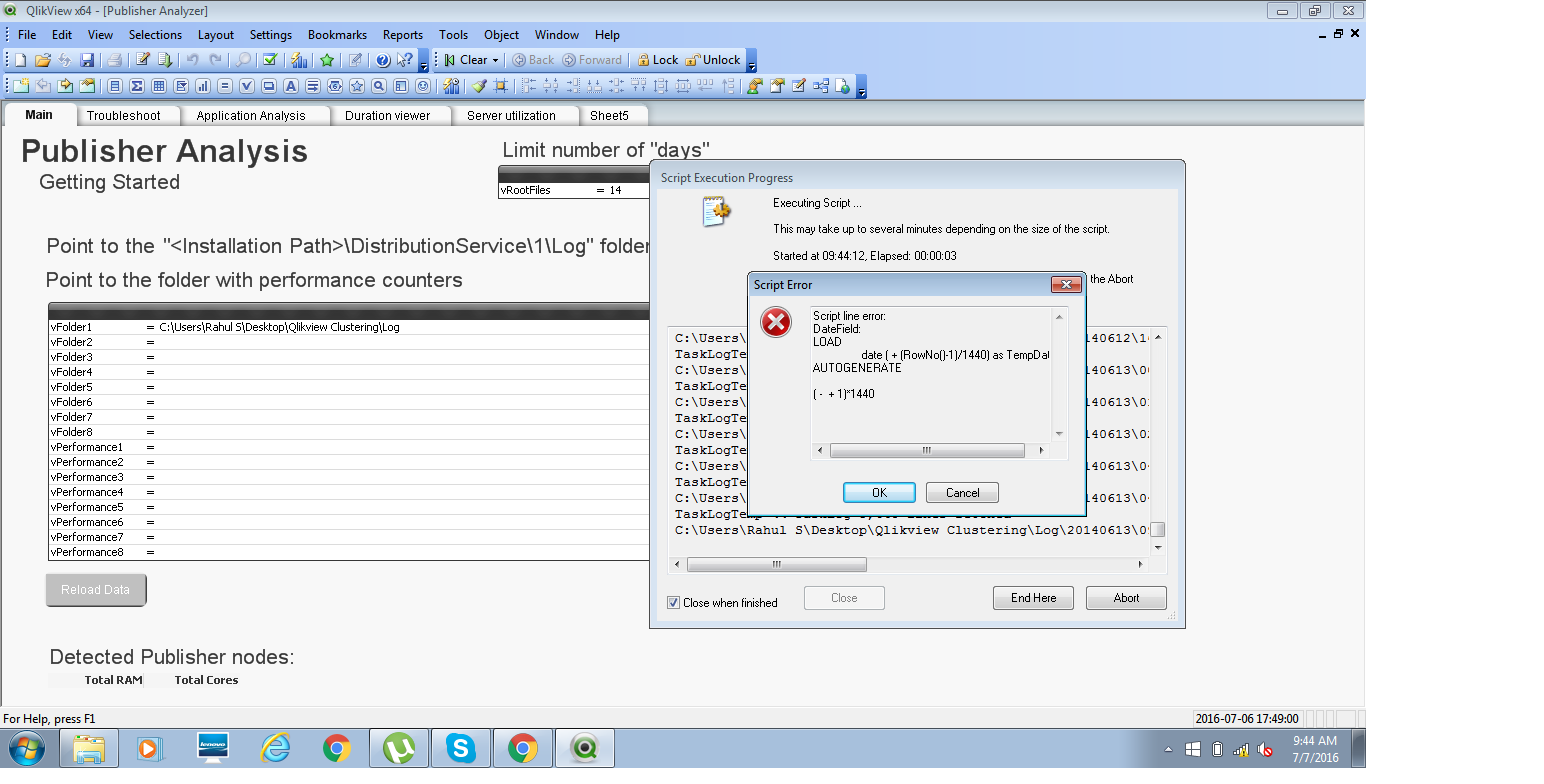Click the Save document floppy icon
The height and width of the screenshot is (784, 1544).
[87, 60]
